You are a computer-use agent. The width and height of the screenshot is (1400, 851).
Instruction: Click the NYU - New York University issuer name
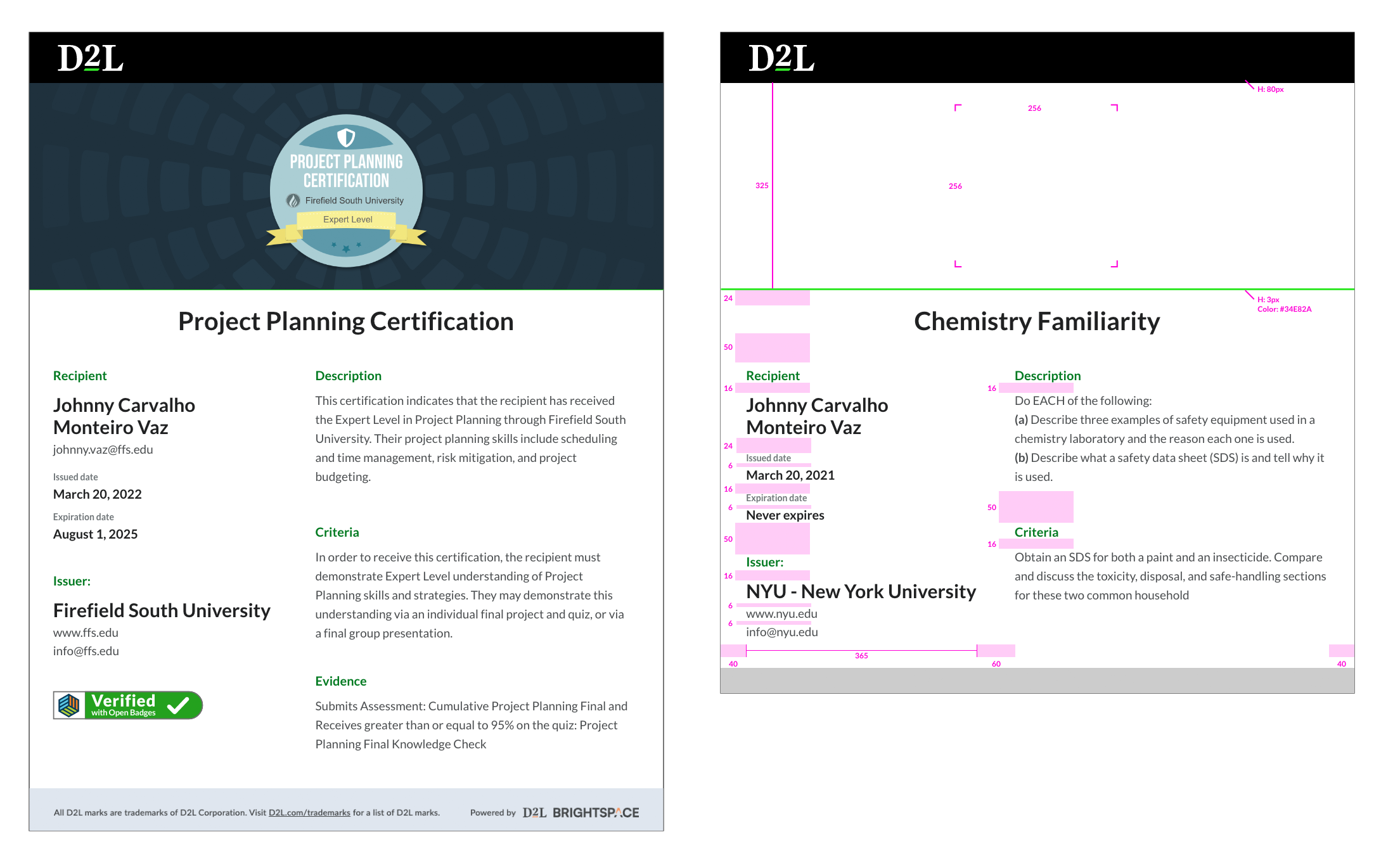[861, 591]
